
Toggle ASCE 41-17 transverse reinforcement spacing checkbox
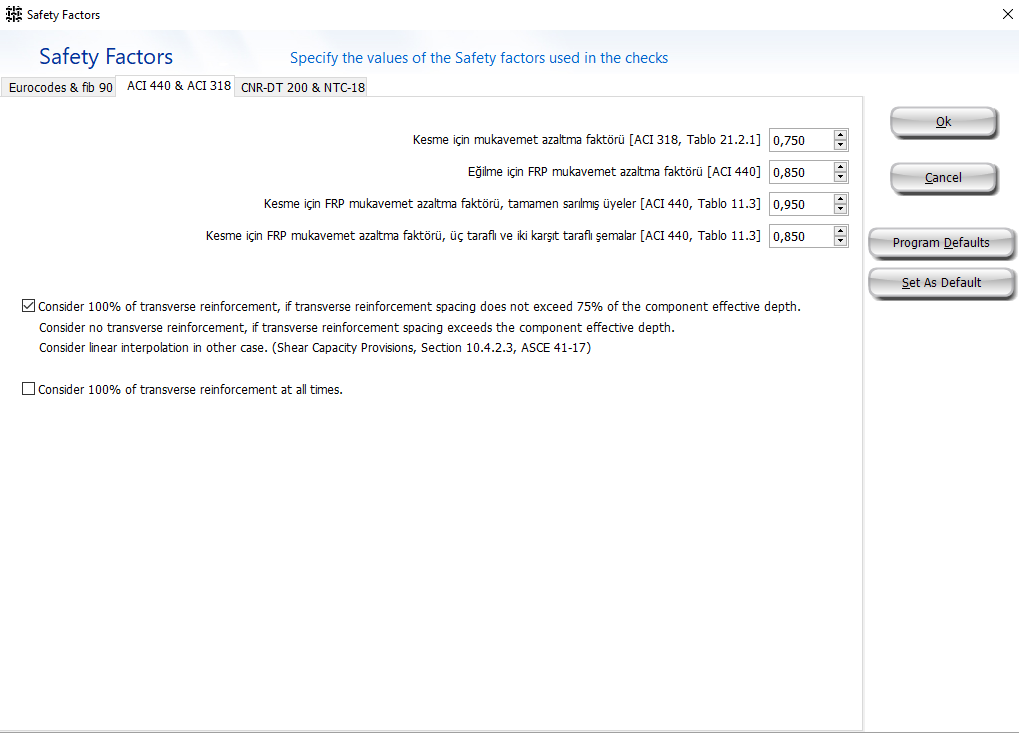(28, 305)
